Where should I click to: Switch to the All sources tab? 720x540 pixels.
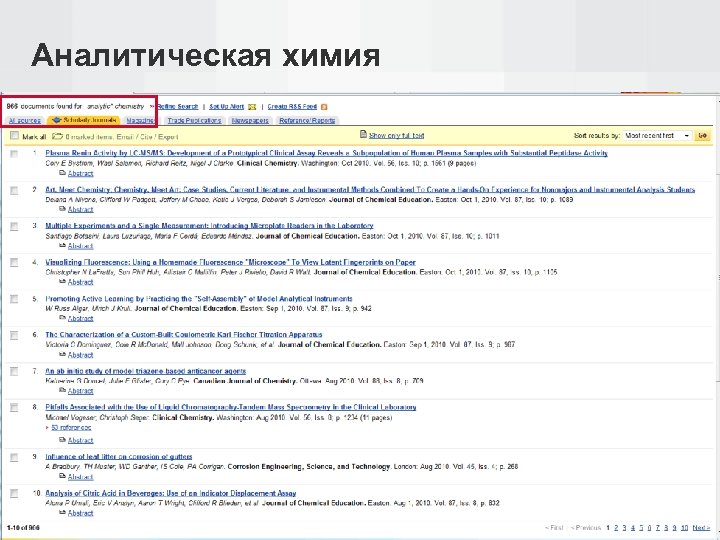[x=25, y=120]
